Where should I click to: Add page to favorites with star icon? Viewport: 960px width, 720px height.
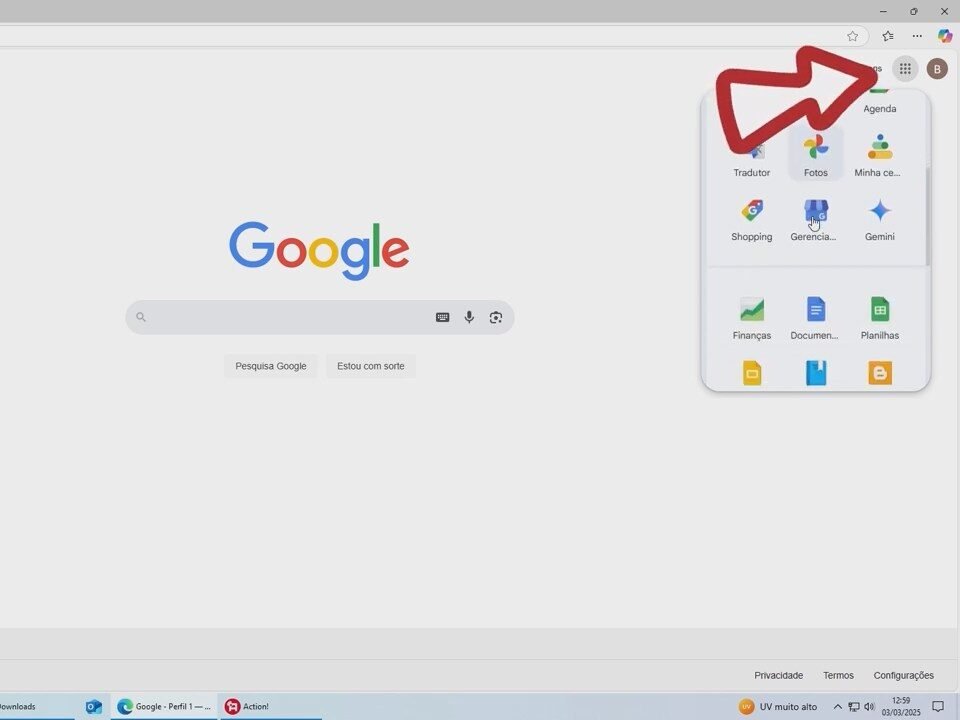click(x=853, y=36)
